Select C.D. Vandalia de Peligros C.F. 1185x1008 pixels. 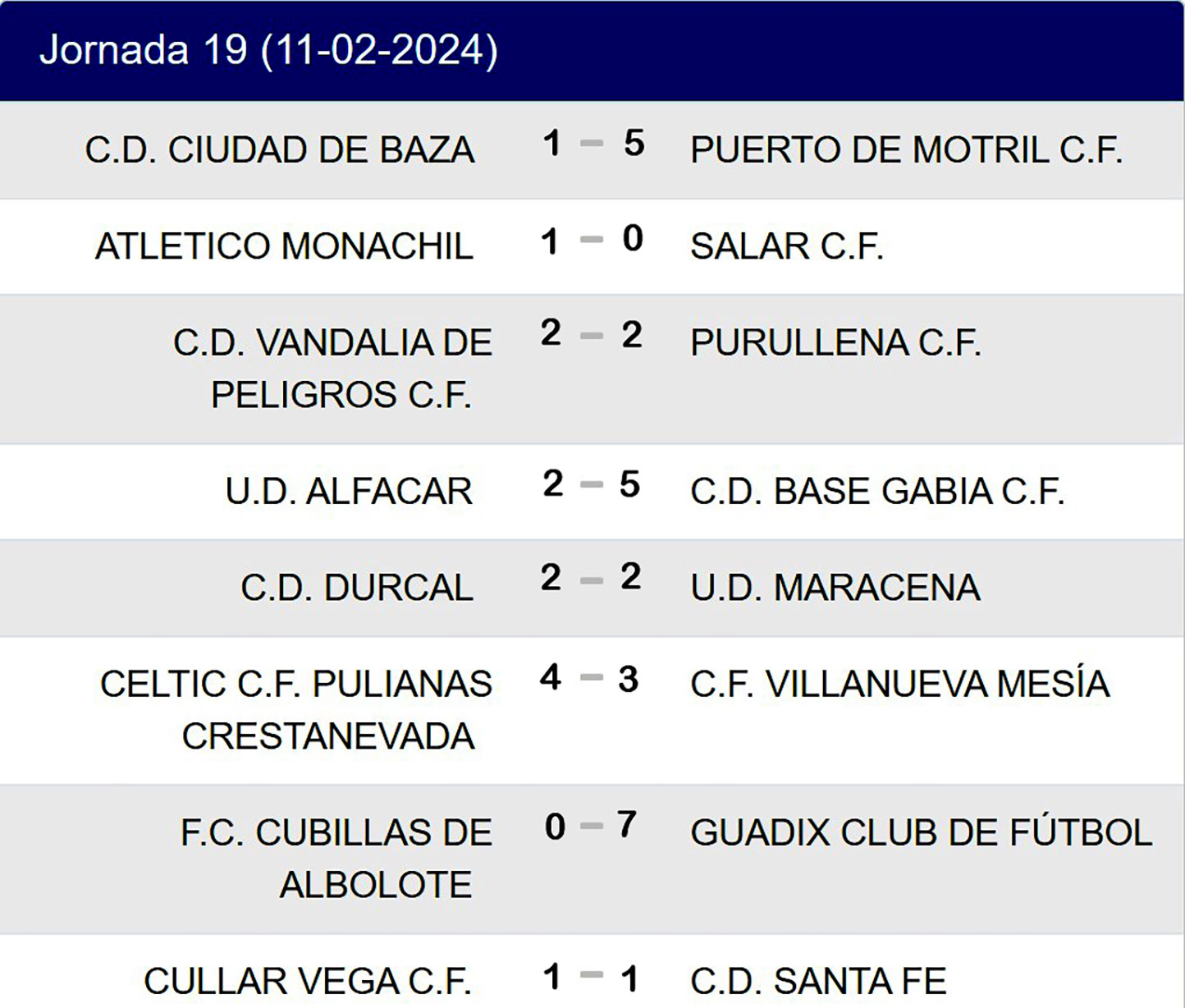[333, 369]
